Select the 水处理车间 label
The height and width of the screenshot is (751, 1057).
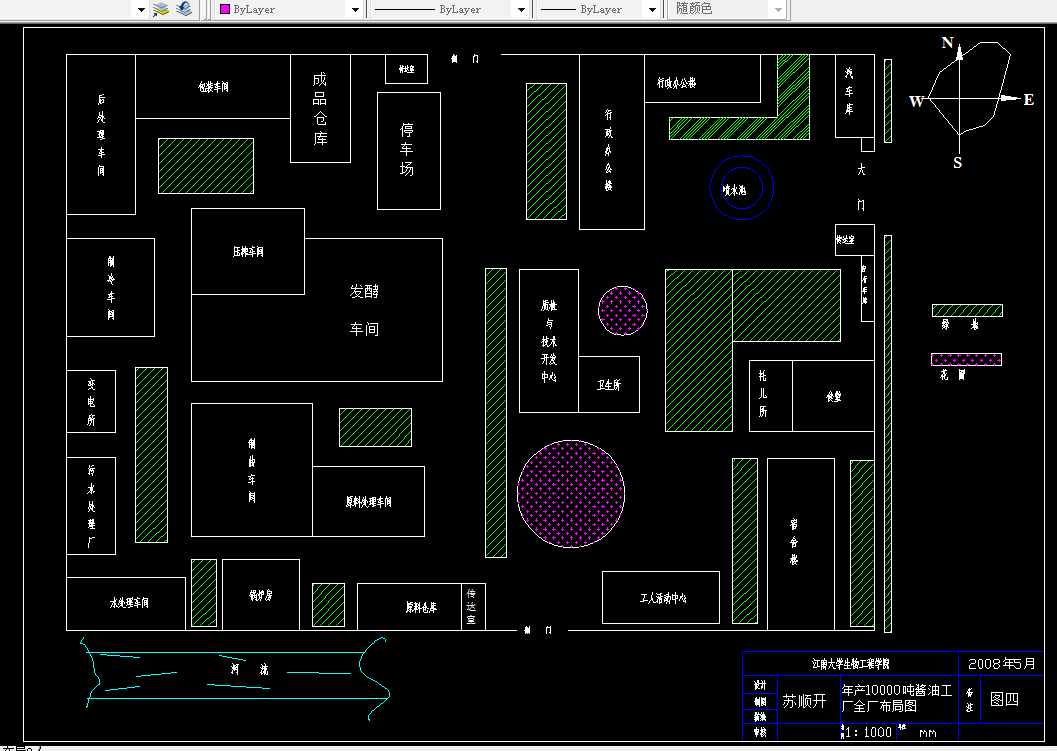point(129,603)
